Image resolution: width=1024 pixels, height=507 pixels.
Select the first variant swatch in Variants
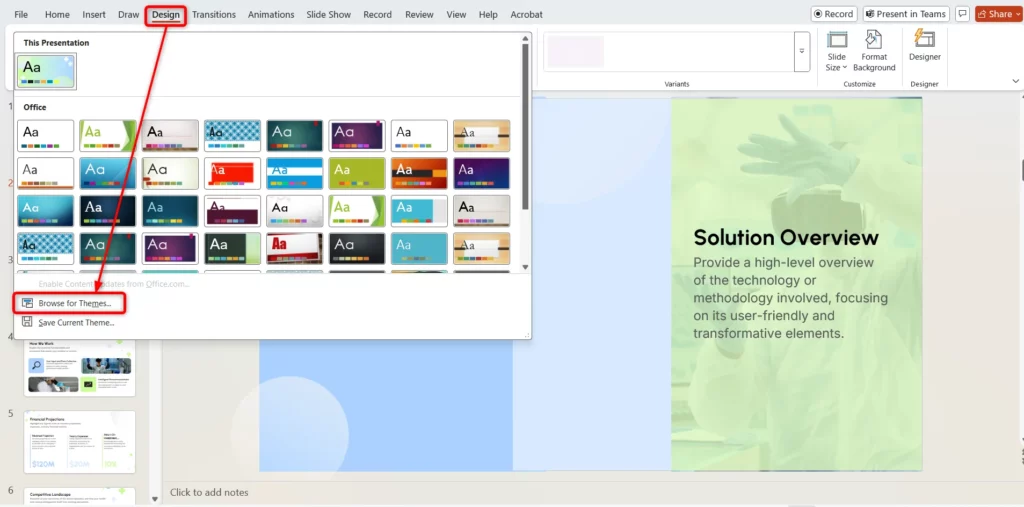click(x=576, y=51)
